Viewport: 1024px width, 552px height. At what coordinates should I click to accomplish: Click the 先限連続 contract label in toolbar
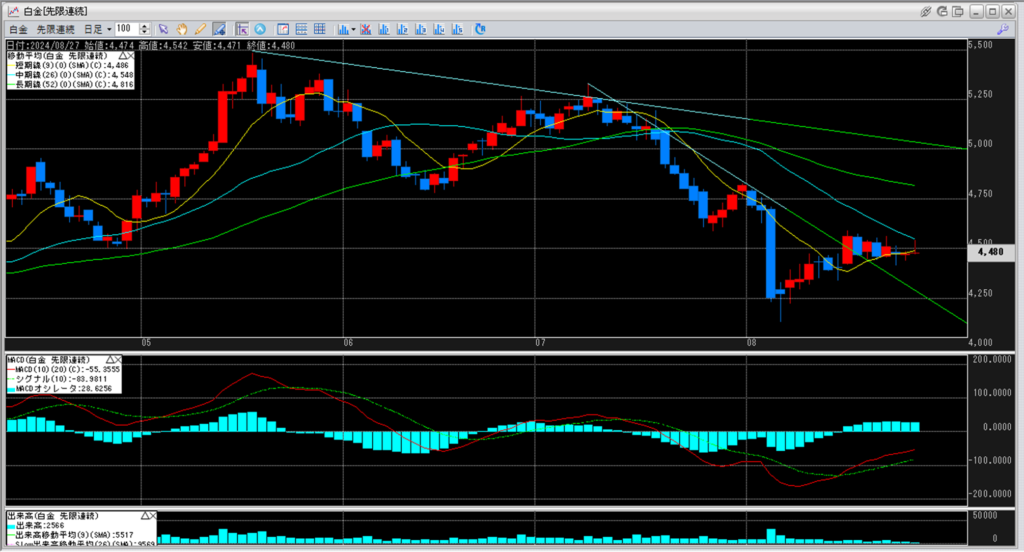56,29
